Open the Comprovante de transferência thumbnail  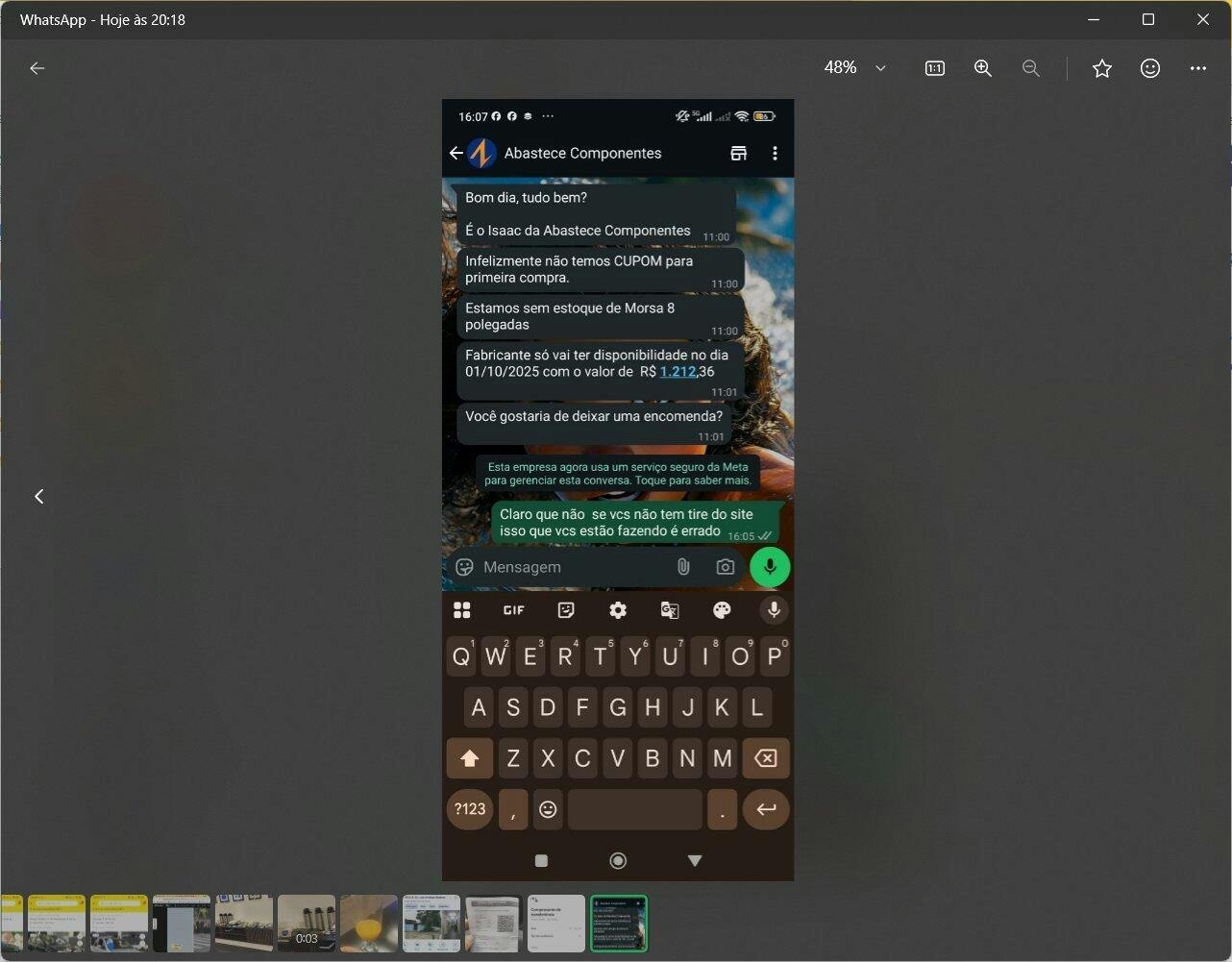[x=556, y=924]
